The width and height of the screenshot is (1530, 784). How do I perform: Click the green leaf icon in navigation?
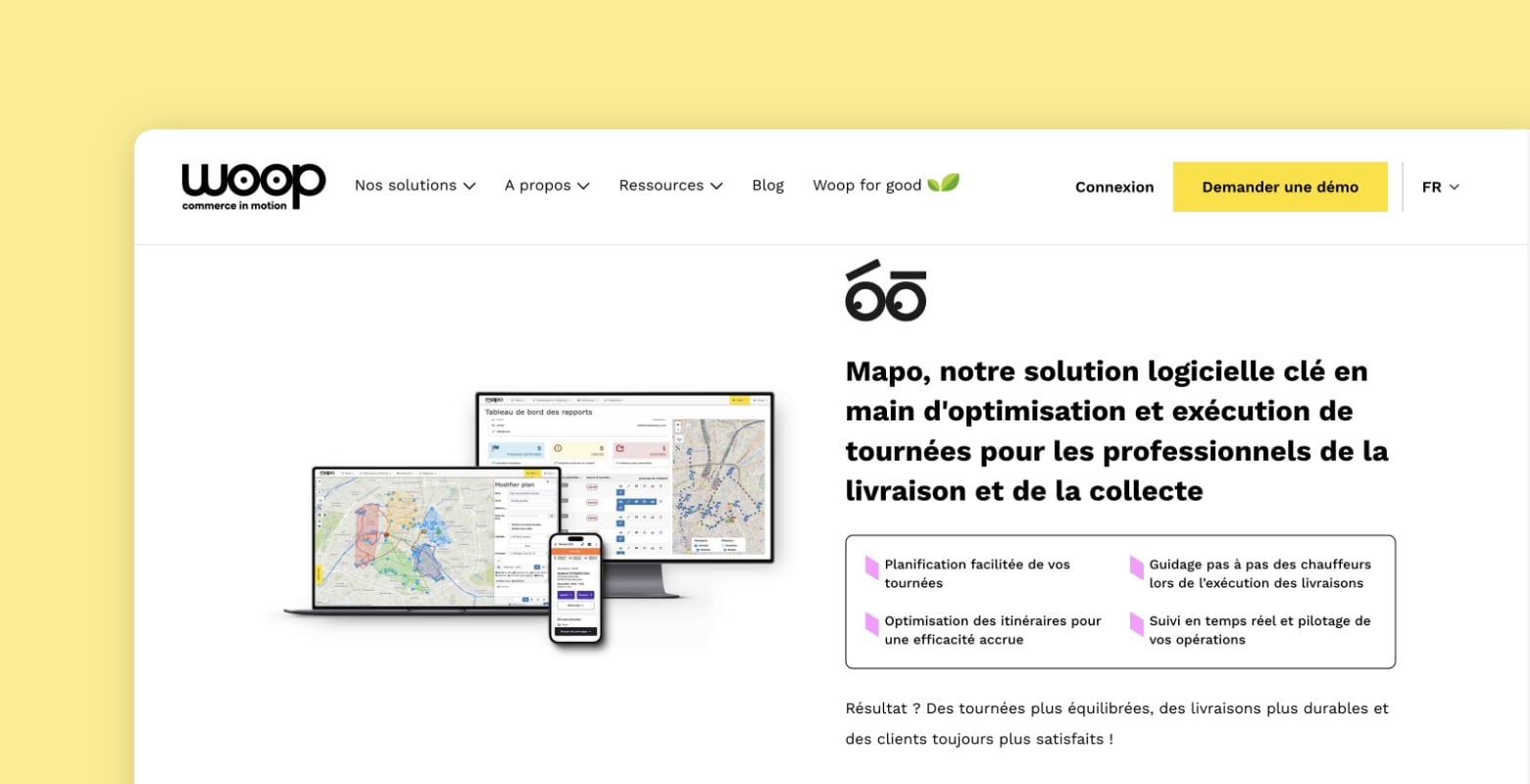(x=943, y=183)
